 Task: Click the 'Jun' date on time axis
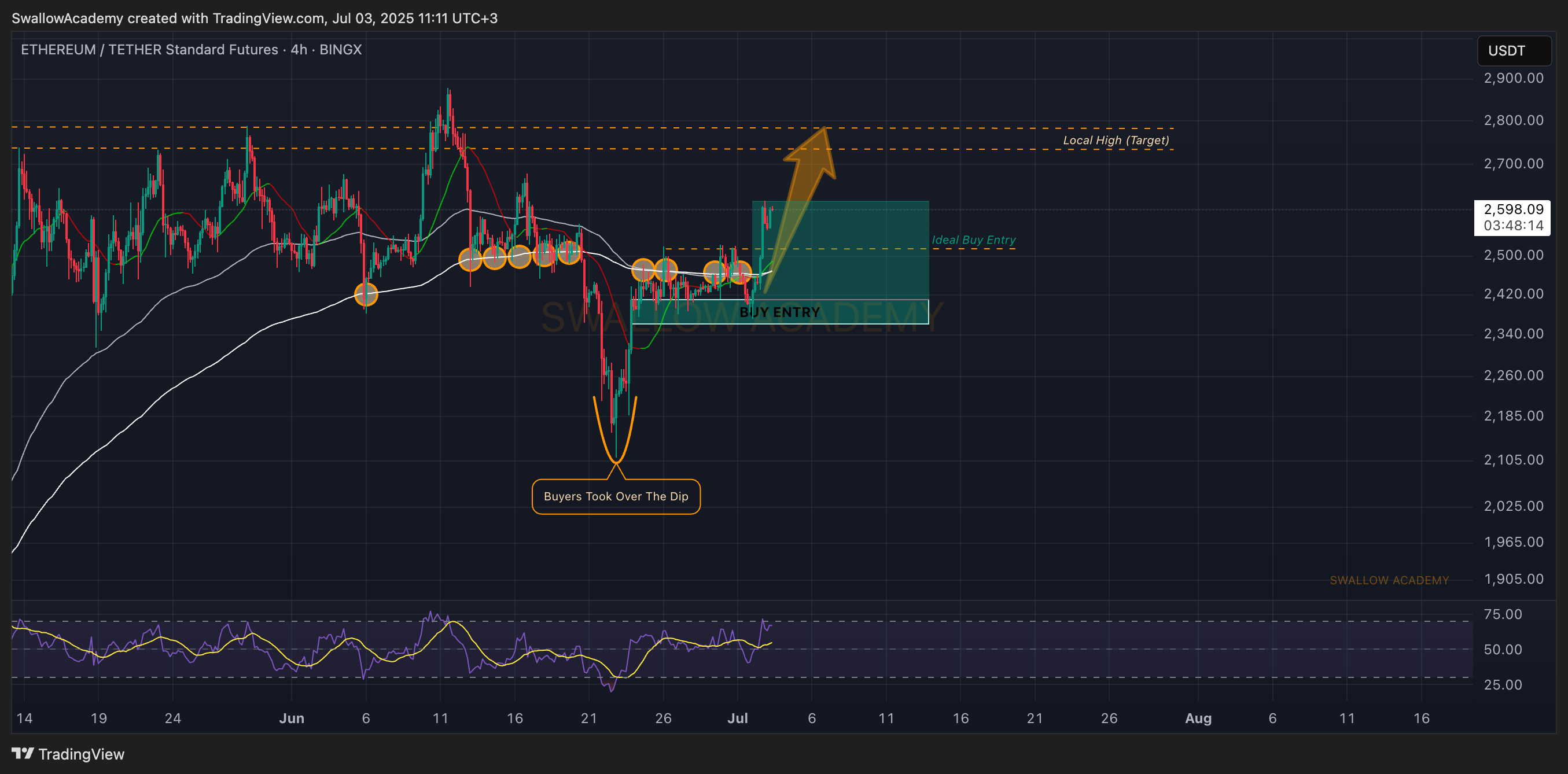[x=292, y=718]
